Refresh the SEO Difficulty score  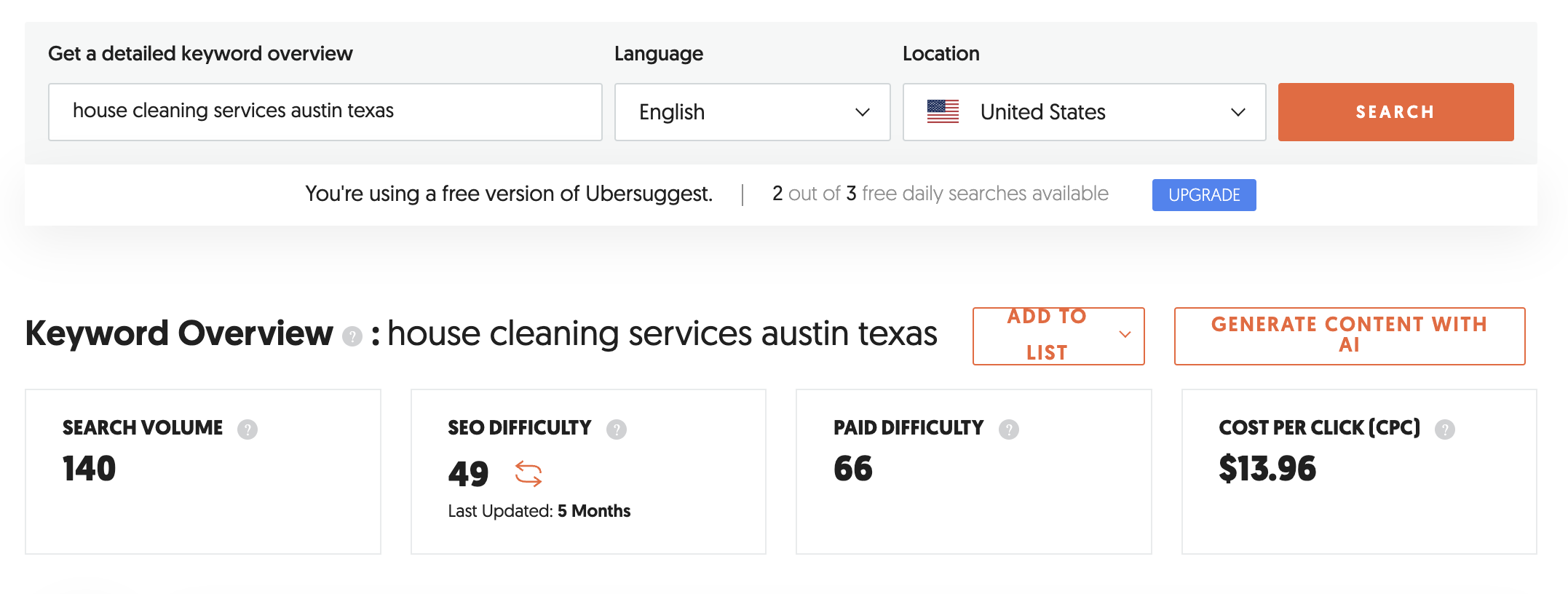(528, 474)
